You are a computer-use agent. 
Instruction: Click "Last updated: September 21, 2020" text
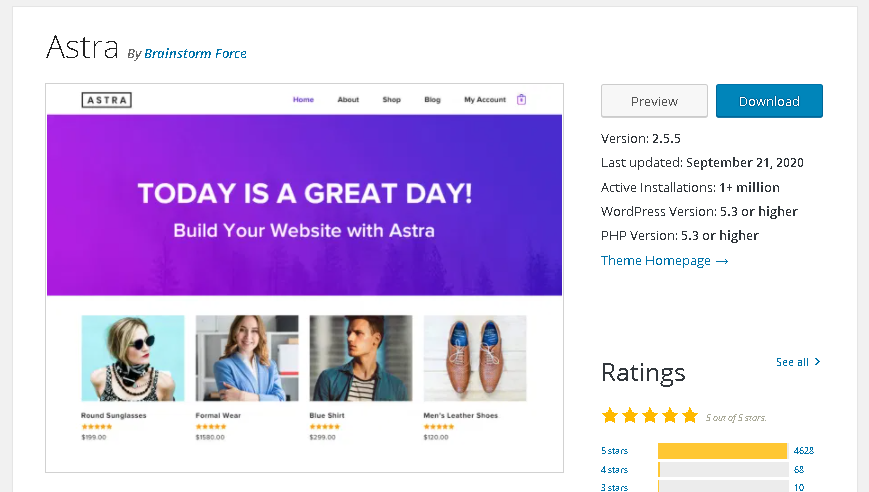tap(702, 163)
